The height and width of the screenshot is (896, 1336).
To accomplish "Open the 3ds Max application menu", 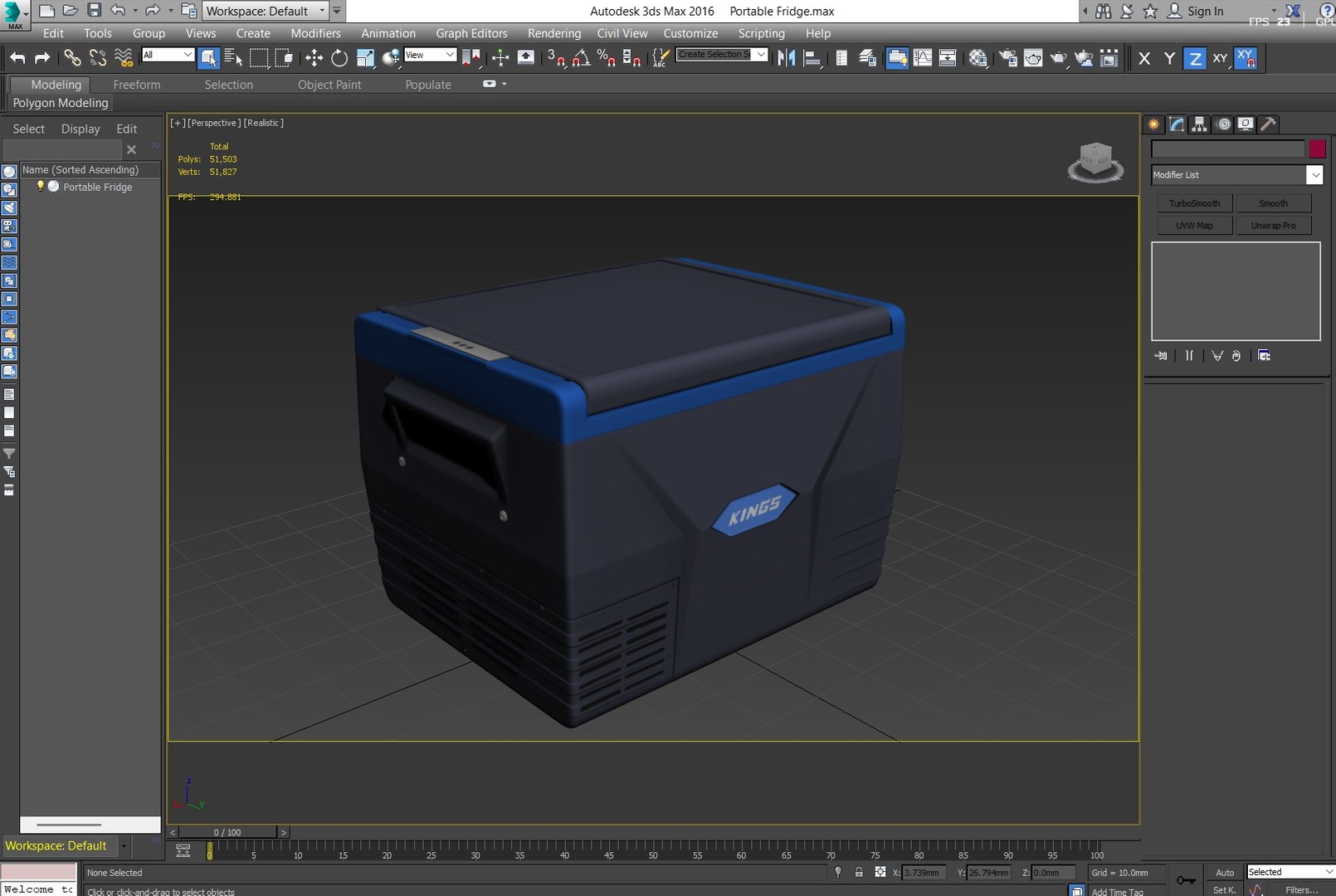I will click(15, 14).
